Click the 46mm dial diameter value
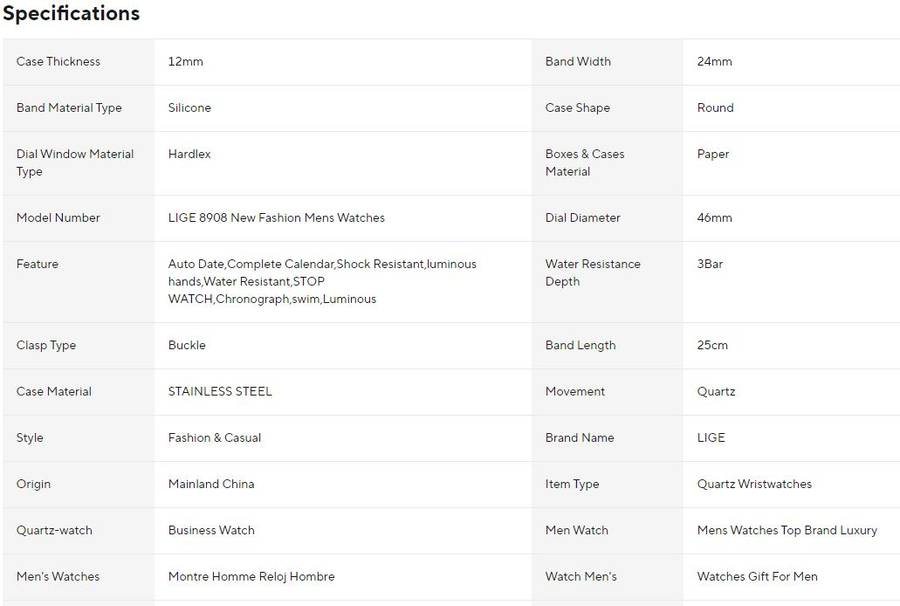Screen dimensions: 900x606 coord(714,218)
